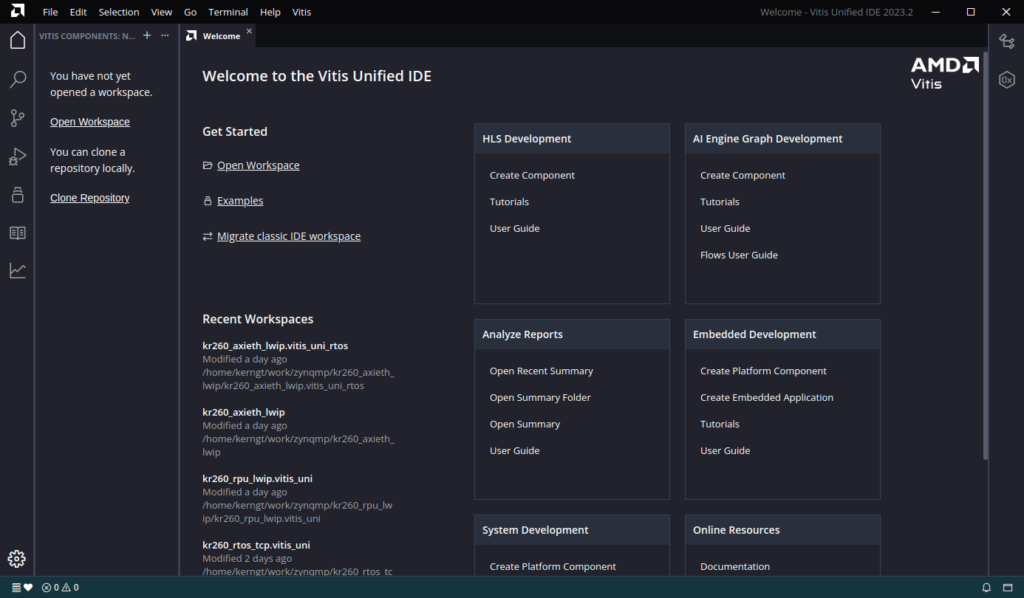Click the Vitis logo in the title bar

point(18,11)
